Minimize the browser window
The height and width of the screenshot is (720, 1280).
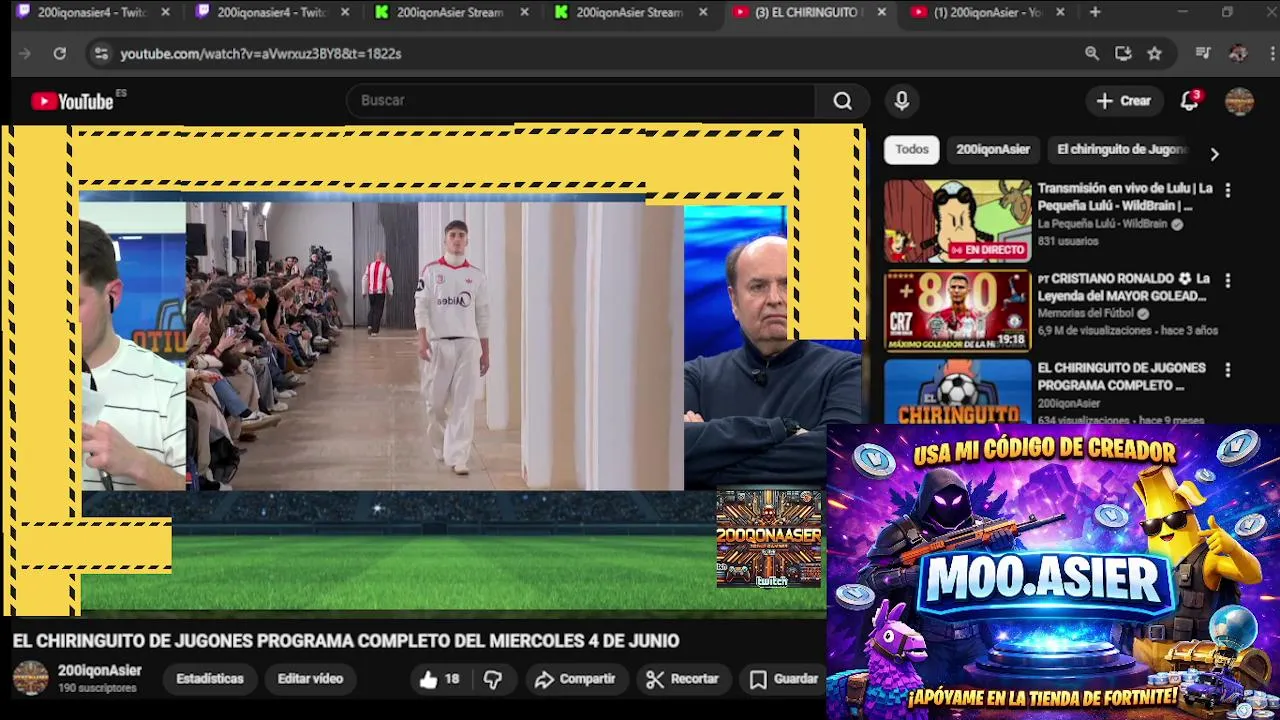pyautogui.click(x=1182, y=12)
